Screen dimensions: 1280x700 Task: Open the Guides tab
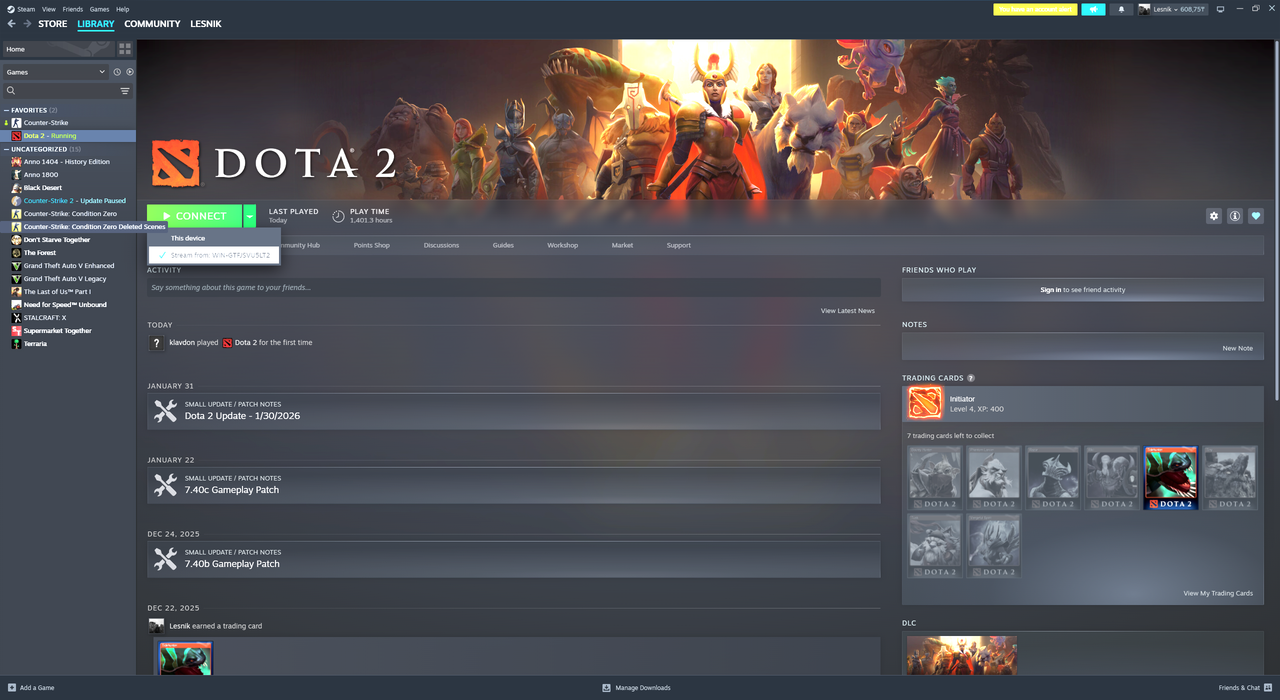point(503,245)
